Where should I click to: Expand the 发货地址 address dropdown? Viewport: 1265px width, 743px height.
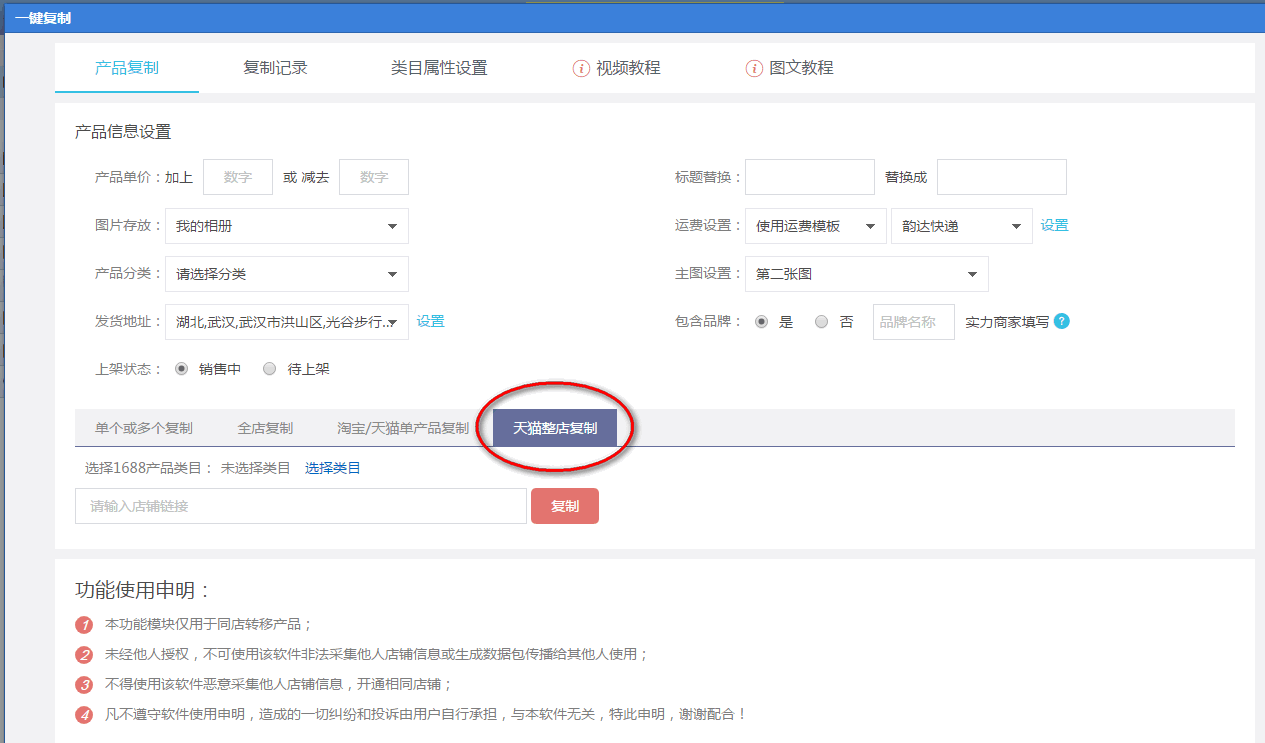[x=287, y=322]
